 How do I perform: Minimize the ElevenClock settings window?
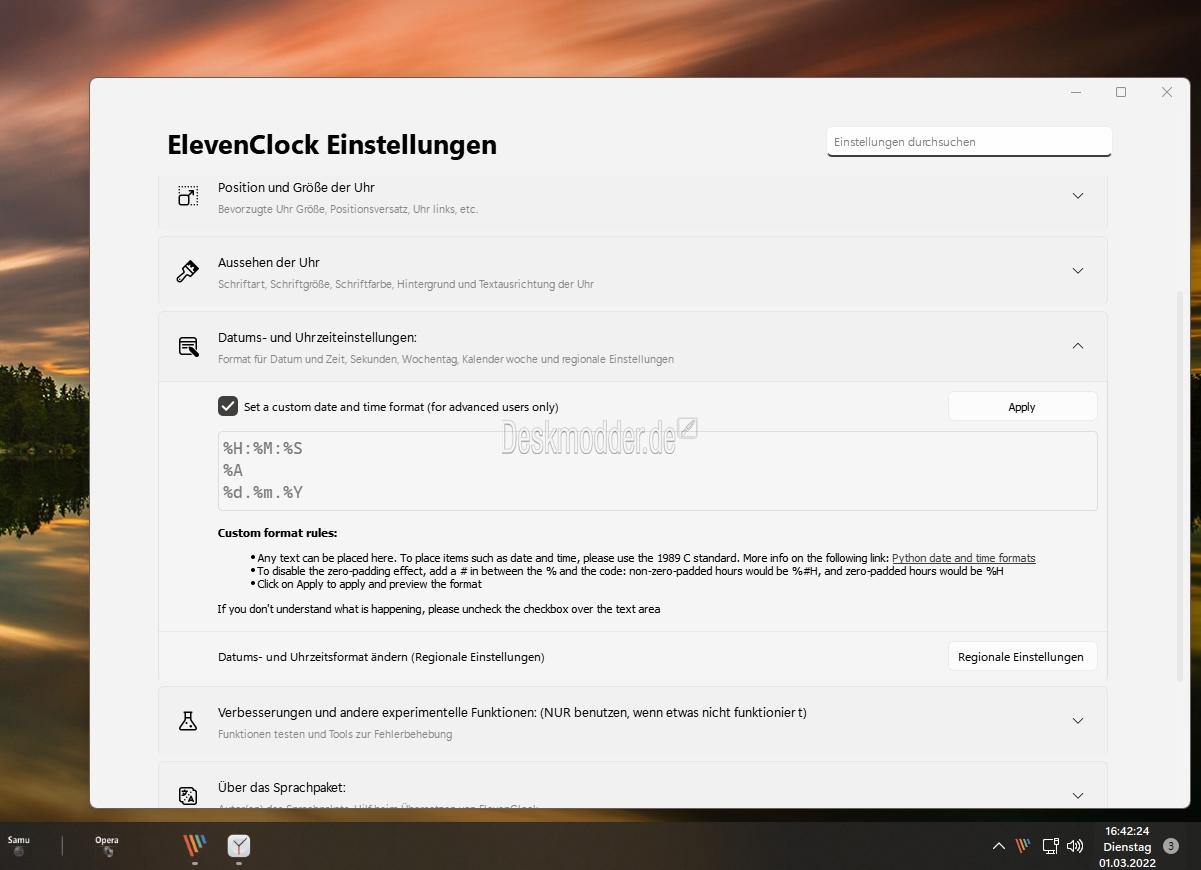pyautogui.click(x=1076, y=92)
